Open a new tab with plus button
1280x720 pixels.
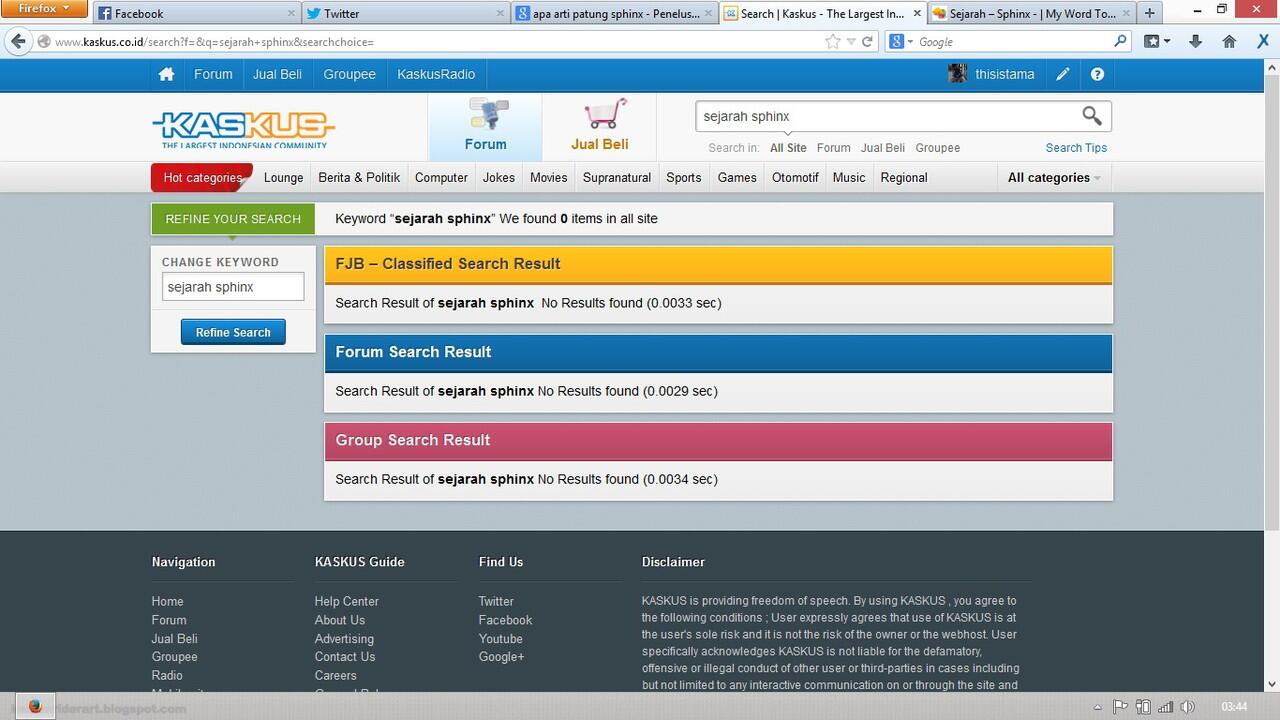1150,13
